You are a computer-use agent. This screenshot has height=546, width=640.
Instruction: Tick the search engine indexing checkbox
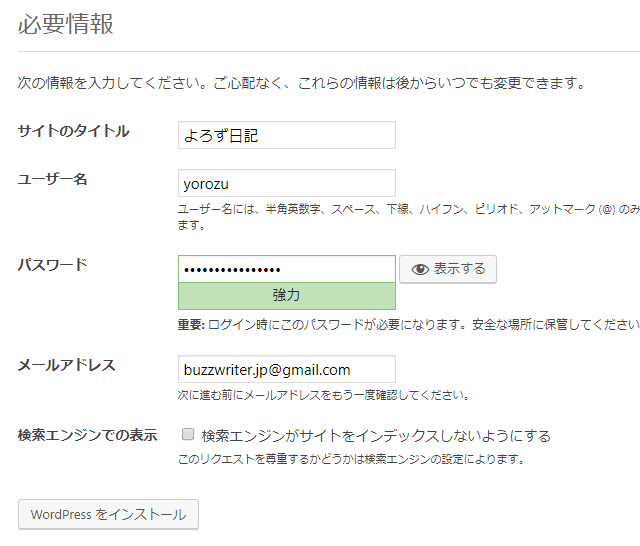pos(187,435)
